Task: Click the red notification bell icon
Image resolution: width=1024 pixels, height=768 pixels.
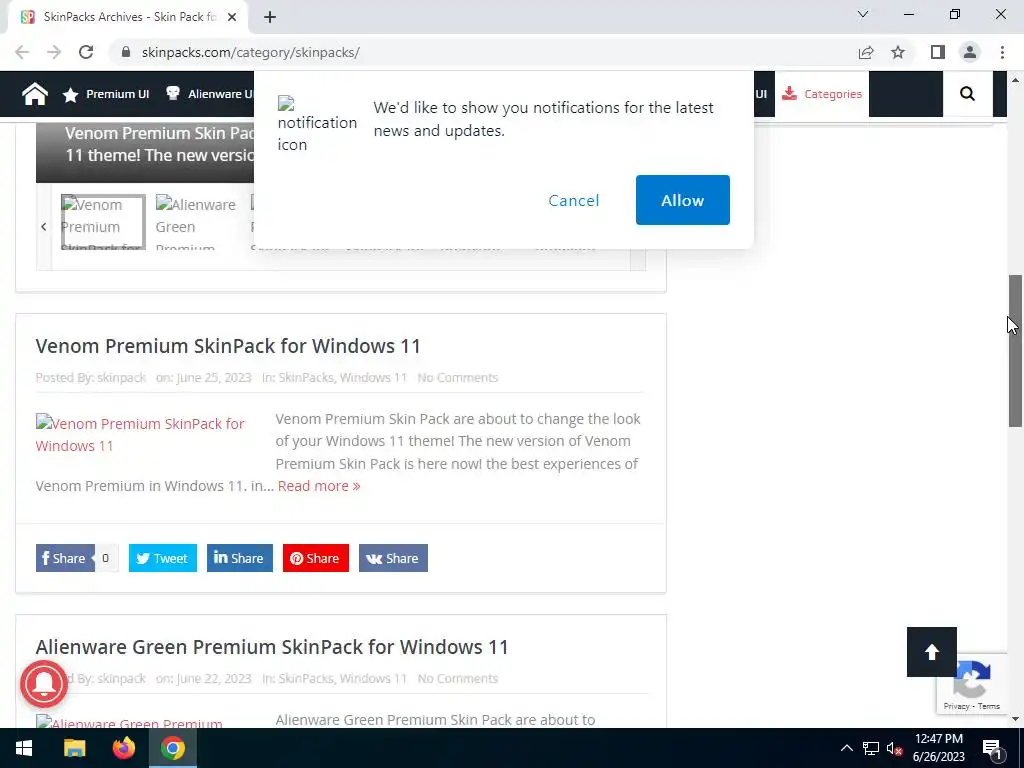Action: (44, 684)
